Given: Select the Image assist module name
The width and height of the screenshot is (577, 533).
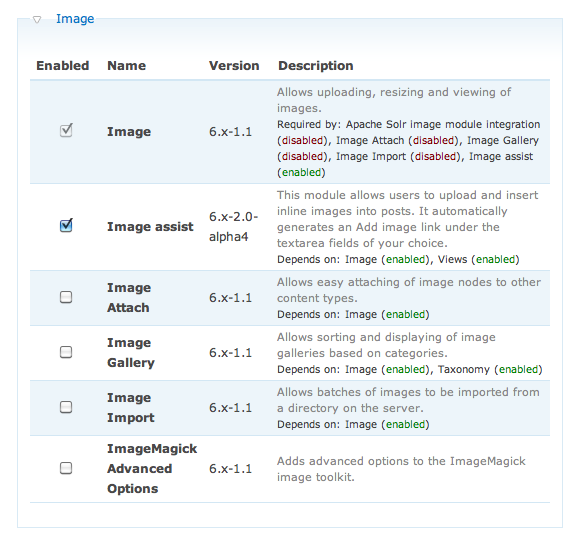Looking at the screenshot, I should pyautogui.click(x=150, y=227).
